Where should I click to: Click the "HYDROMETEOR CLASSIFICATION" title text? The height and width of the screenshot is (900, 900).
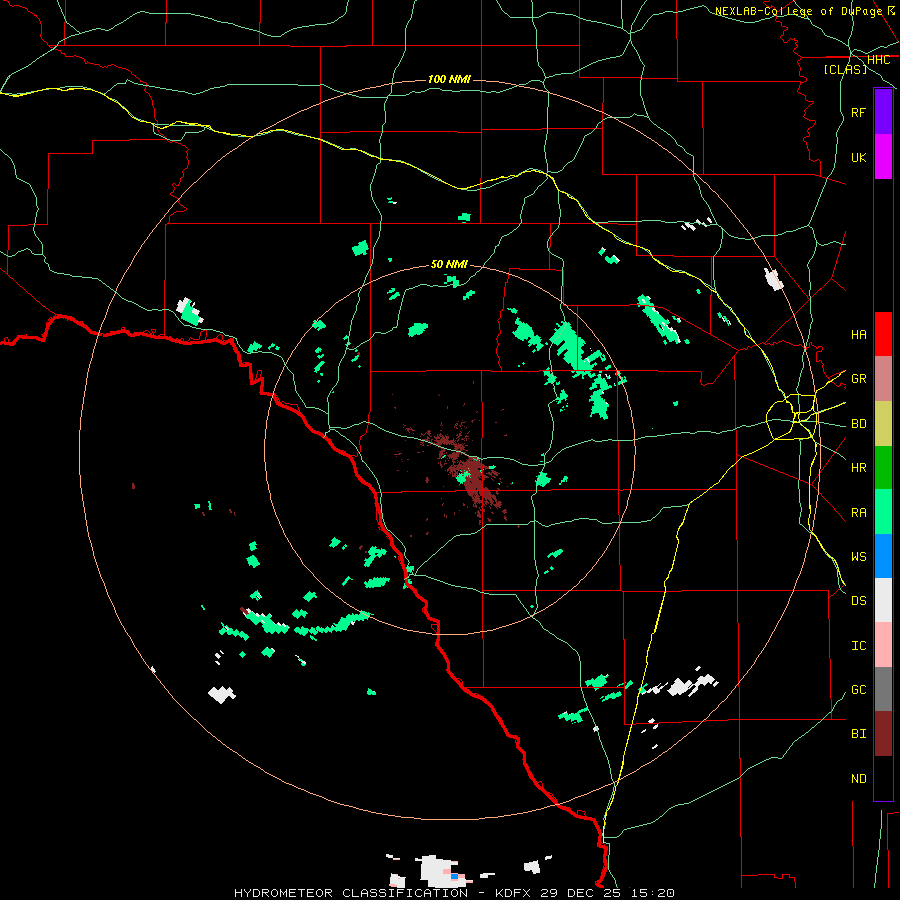tap(351, 893)
